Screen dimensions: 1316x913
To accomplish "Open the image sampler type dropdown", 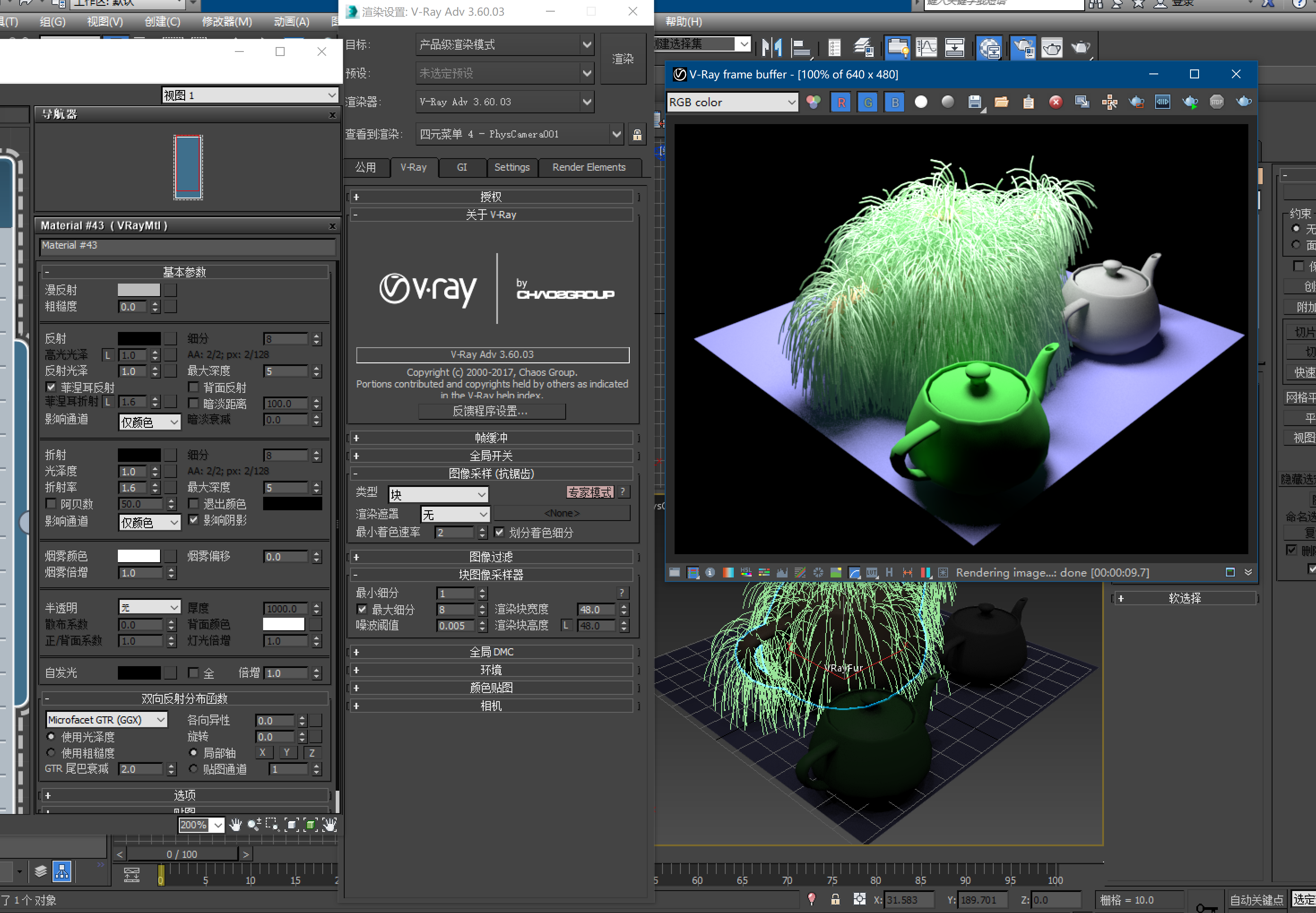I will 438,494.
